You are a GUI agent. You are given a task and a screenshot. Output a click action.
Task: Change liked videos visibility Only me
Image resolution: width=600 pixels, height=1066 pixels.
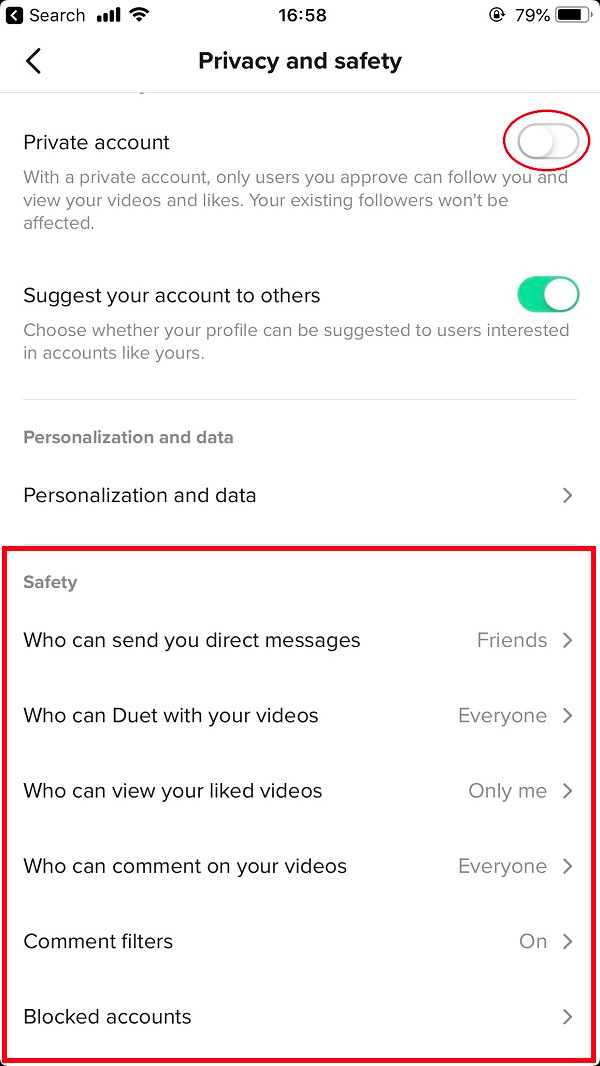click(x=508, y=791)
